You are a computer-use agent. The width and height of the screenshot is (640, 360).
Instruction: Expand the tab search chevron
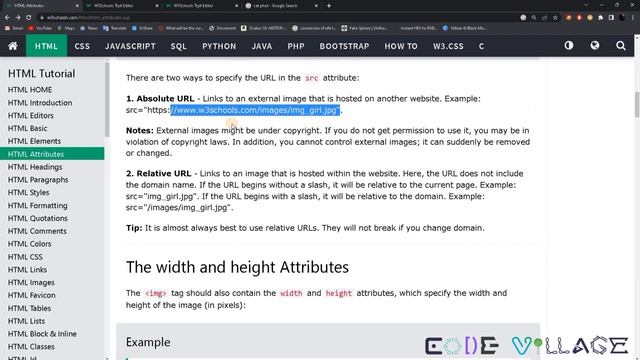click(x=586, y=5)
